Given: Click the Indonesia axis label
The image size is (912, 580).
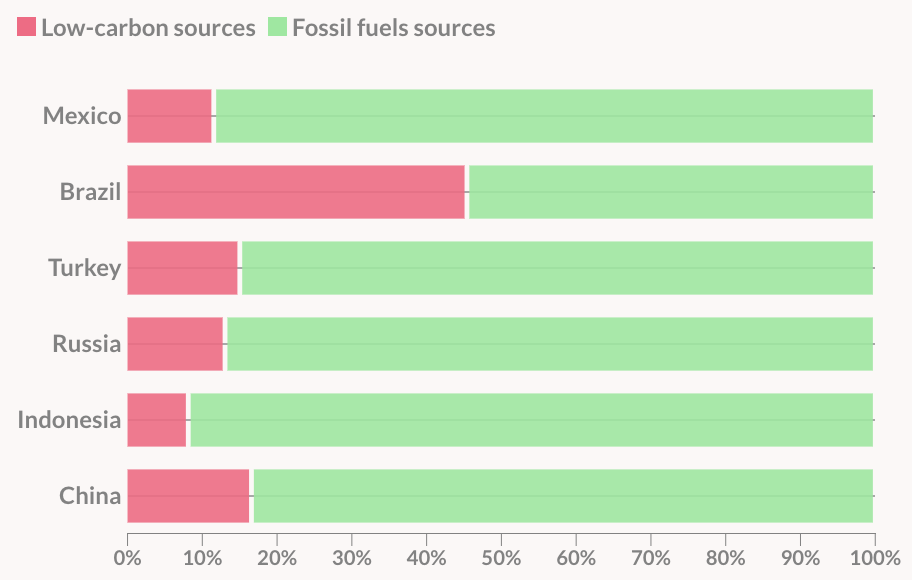Looking at the screenshot, I should [69, 420].
